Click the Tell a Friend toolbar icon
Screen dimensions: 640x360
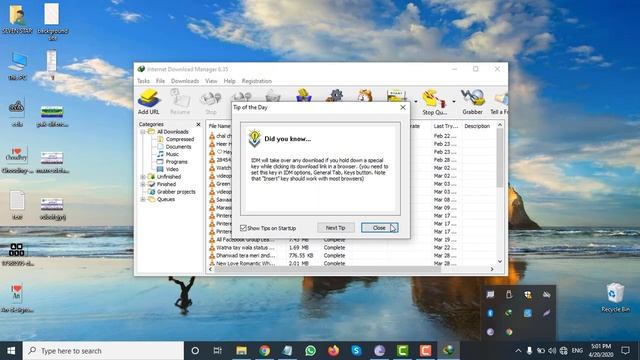[x=499, y=102]
